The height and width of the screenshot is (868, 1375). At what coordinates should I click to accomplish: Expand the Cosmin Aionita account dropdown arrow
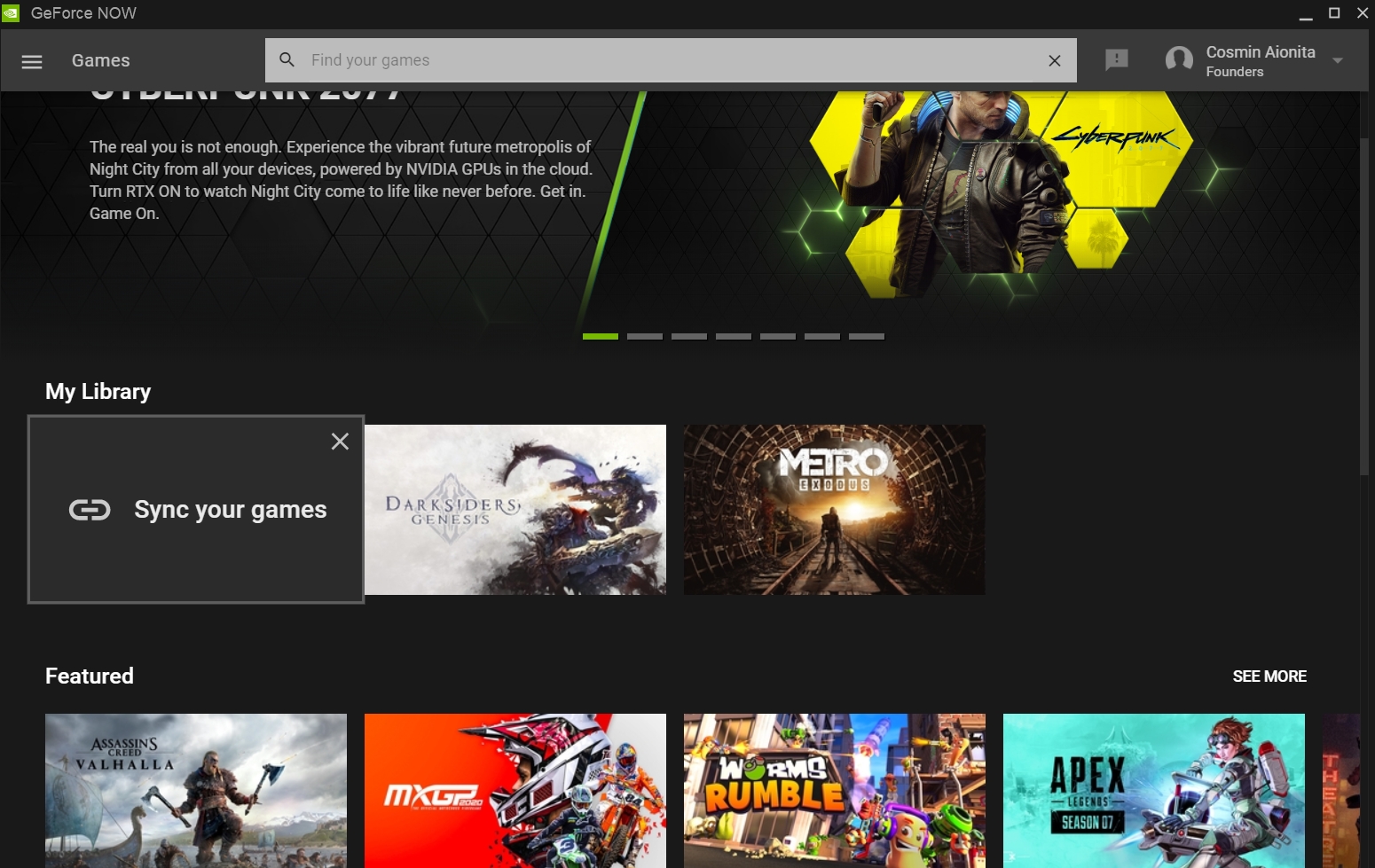pos(1338,60)
